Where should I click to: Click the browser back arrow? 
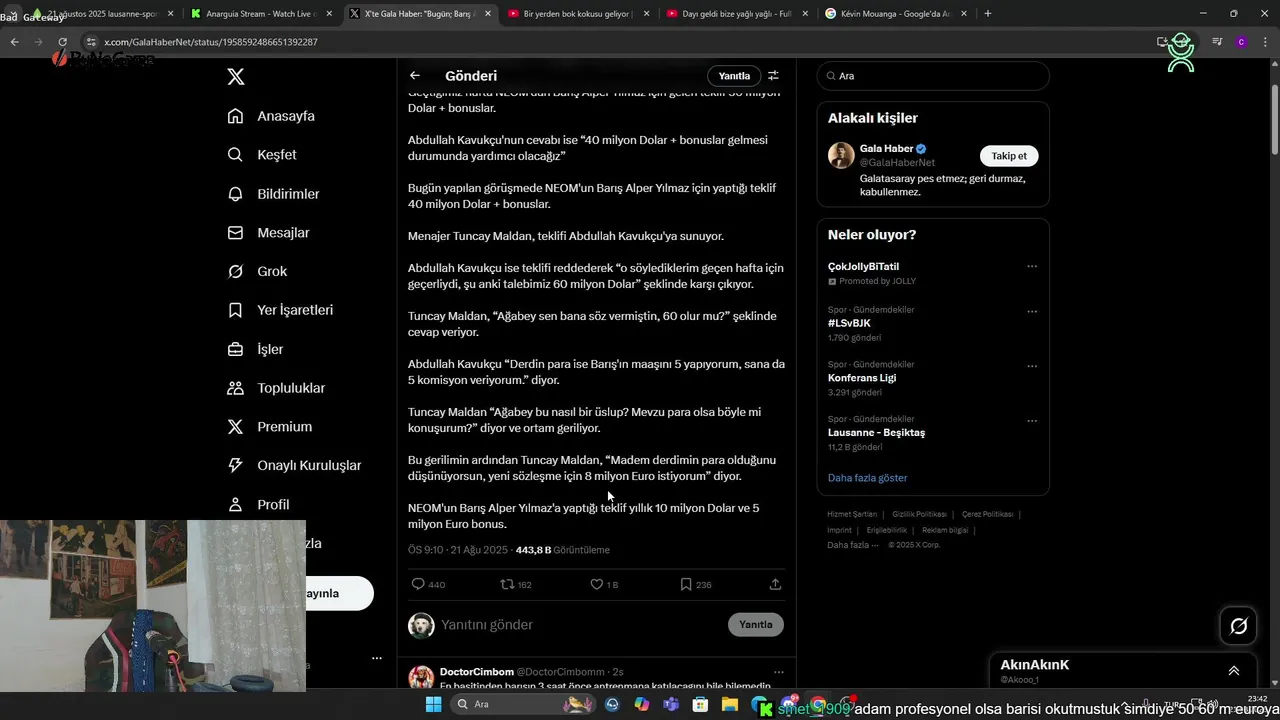coord(14,42)
